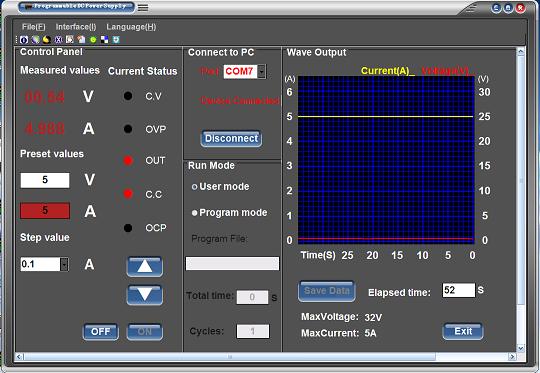
Task: Click the purple-green globe toolbar icon
Action: (35, 40)
